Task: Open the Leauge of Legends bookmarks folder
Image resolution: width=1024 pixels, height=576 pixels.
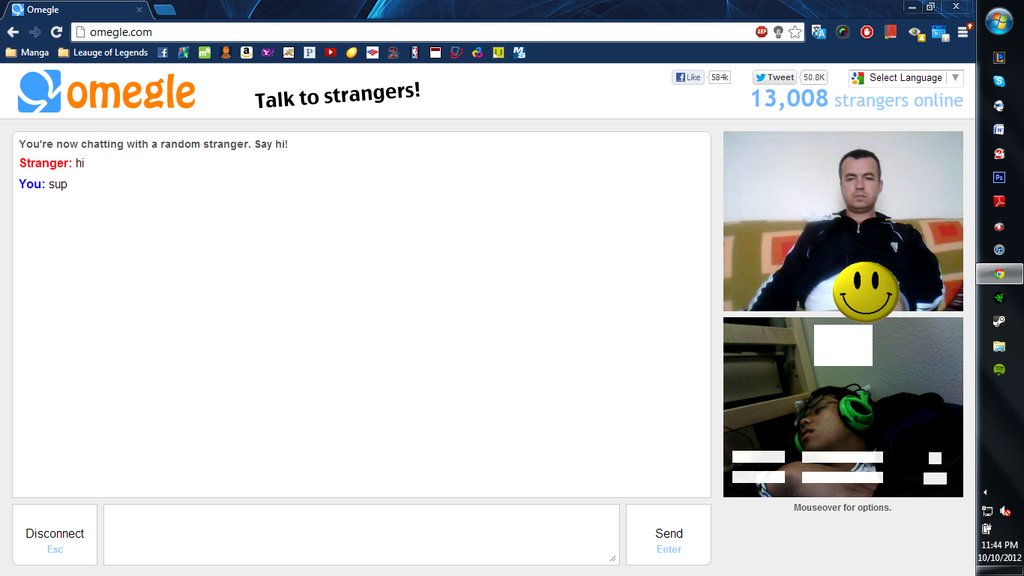Action: [103, 52]
